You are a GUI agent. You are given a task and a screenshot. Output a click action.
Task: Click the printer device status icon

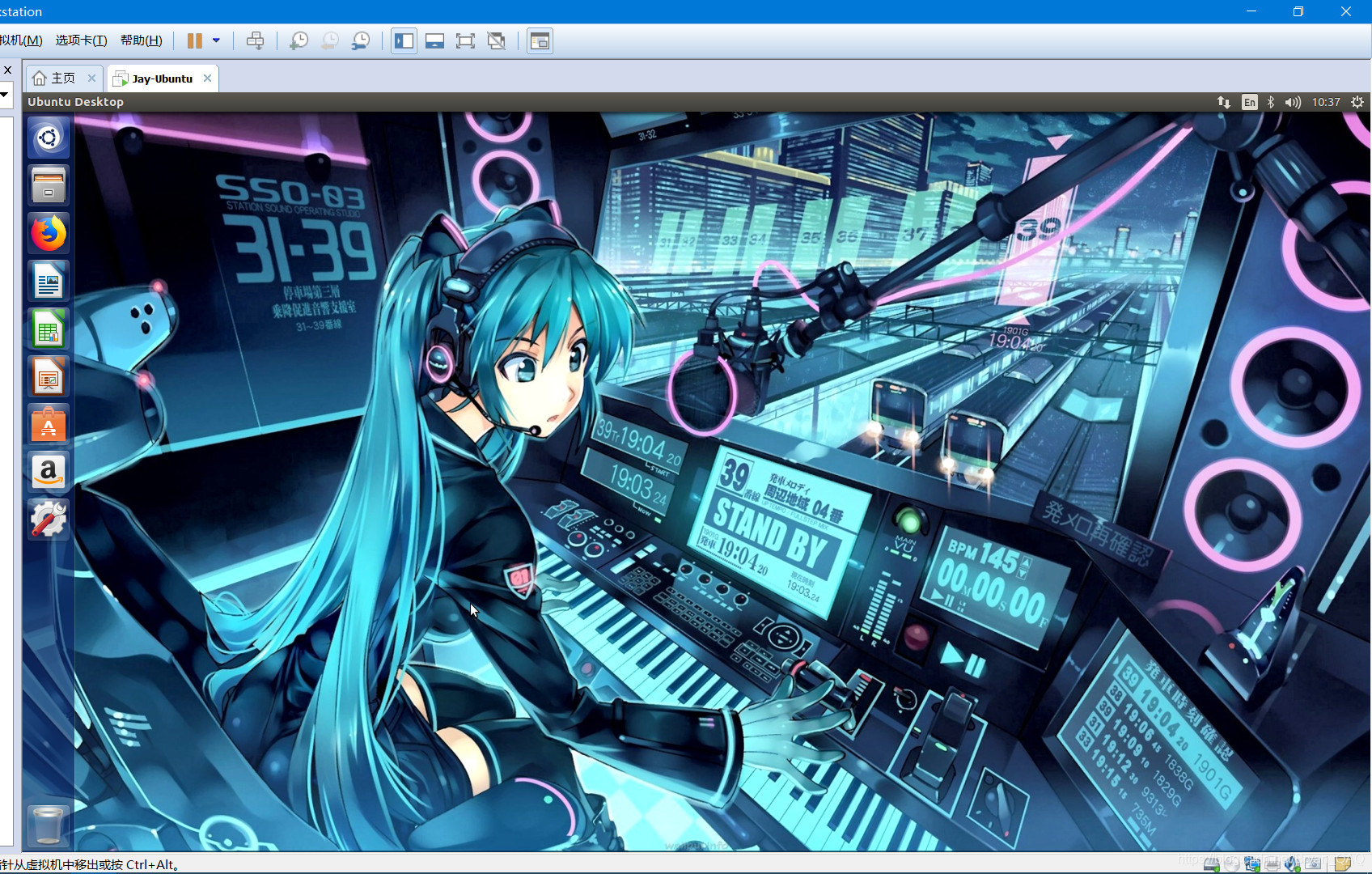1272,863
